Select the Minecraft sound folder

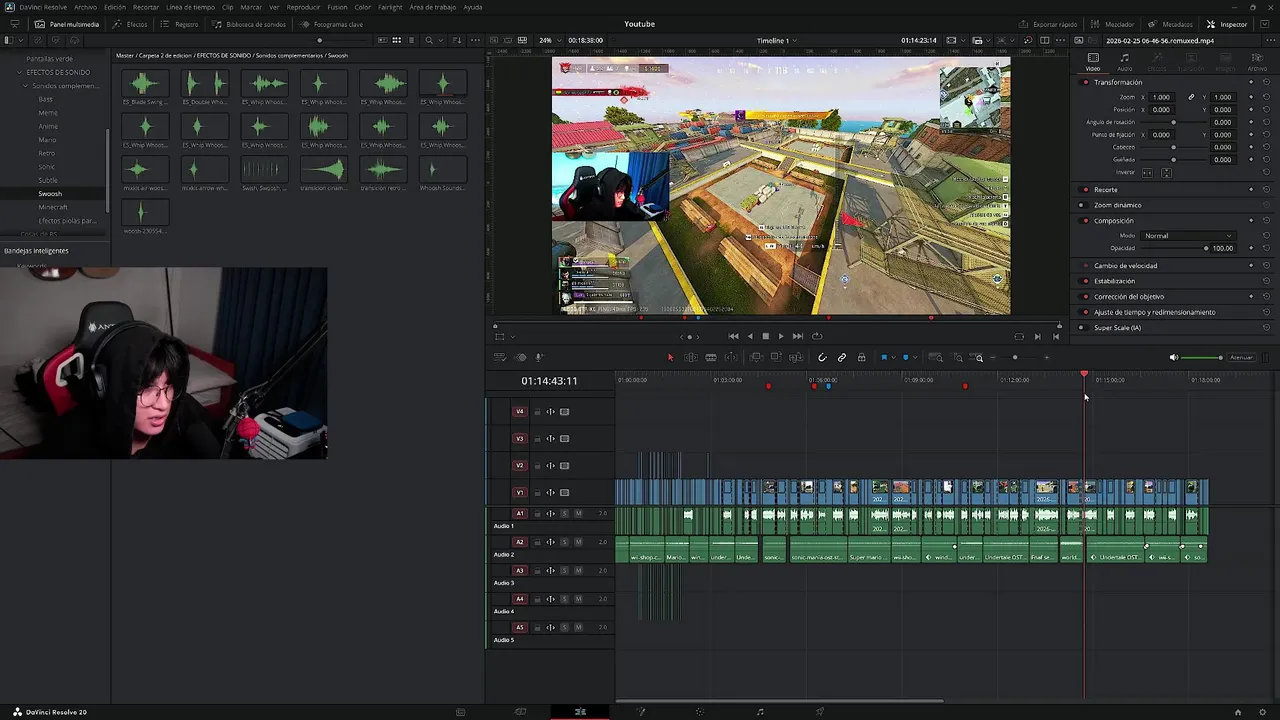click(53, 207)
